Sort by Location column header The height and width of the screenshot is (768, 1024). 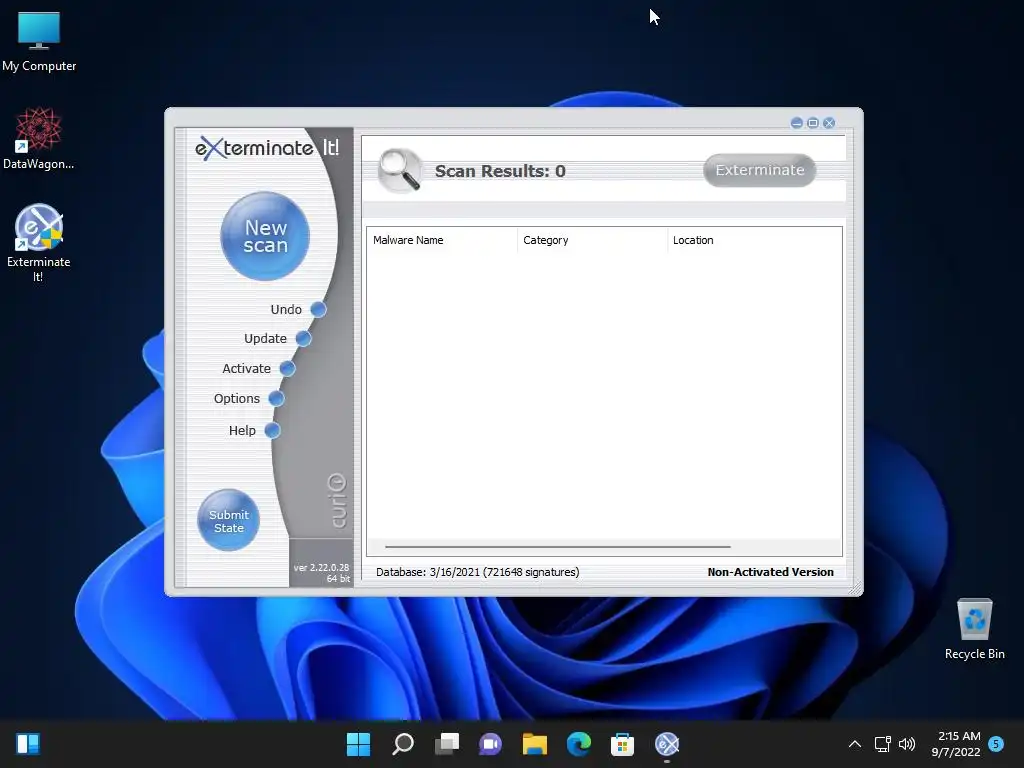click(x=755, y=240)
